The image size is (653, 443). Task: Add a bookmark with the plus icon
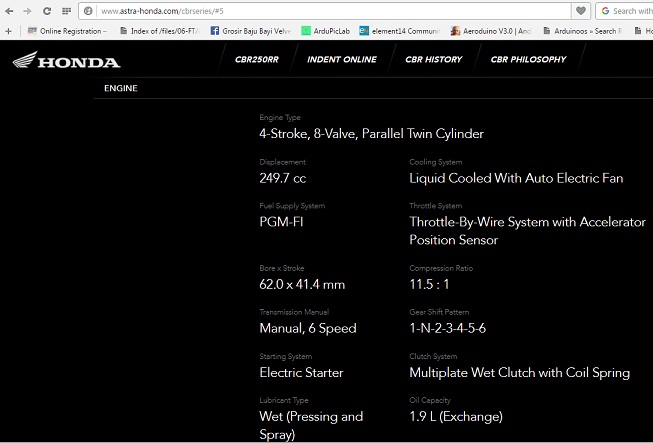pyautogui.click(x=8, y=31)
